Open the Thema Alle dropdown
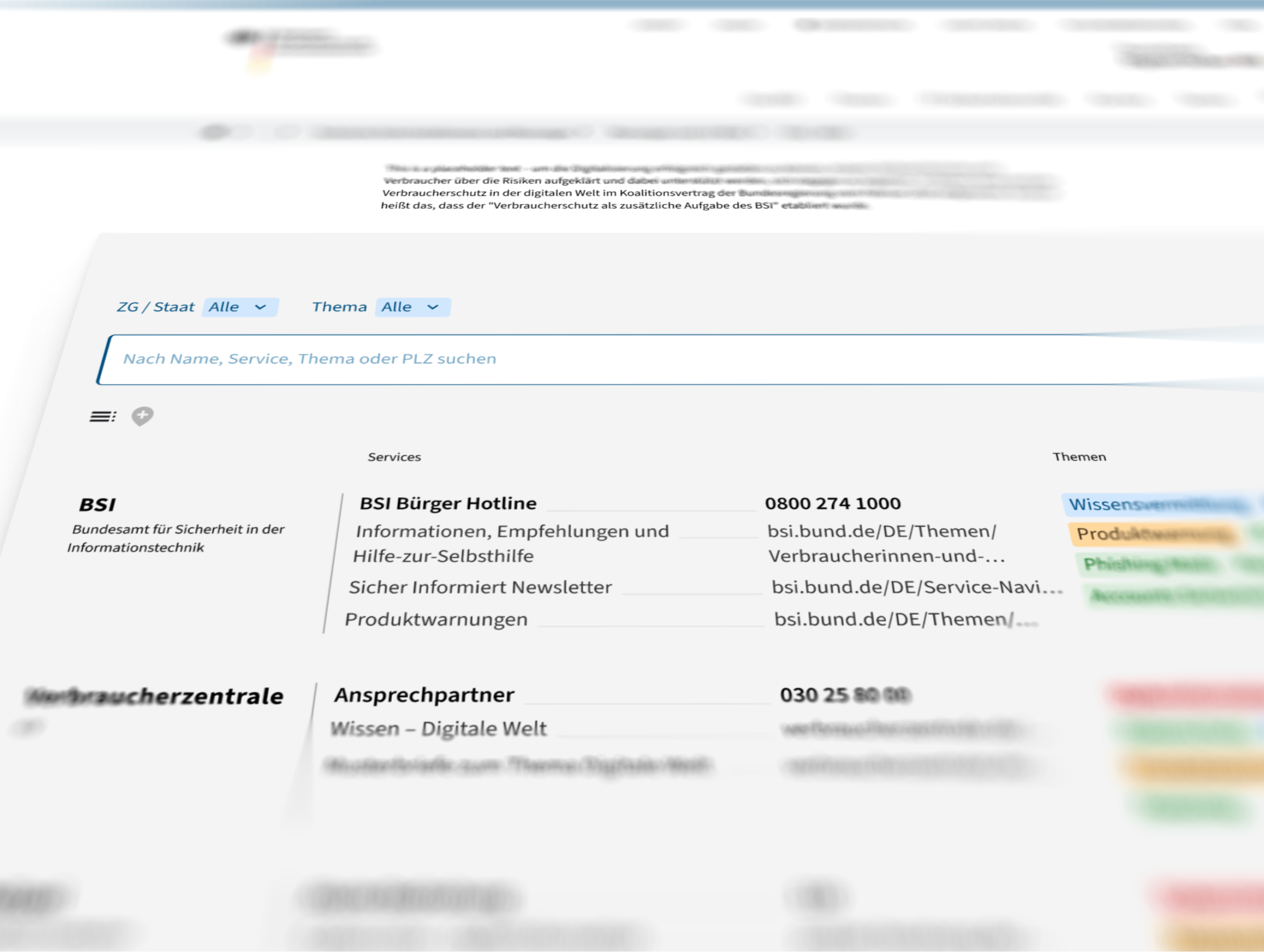This screenshot has height=952, width=1264. (413, 307)
